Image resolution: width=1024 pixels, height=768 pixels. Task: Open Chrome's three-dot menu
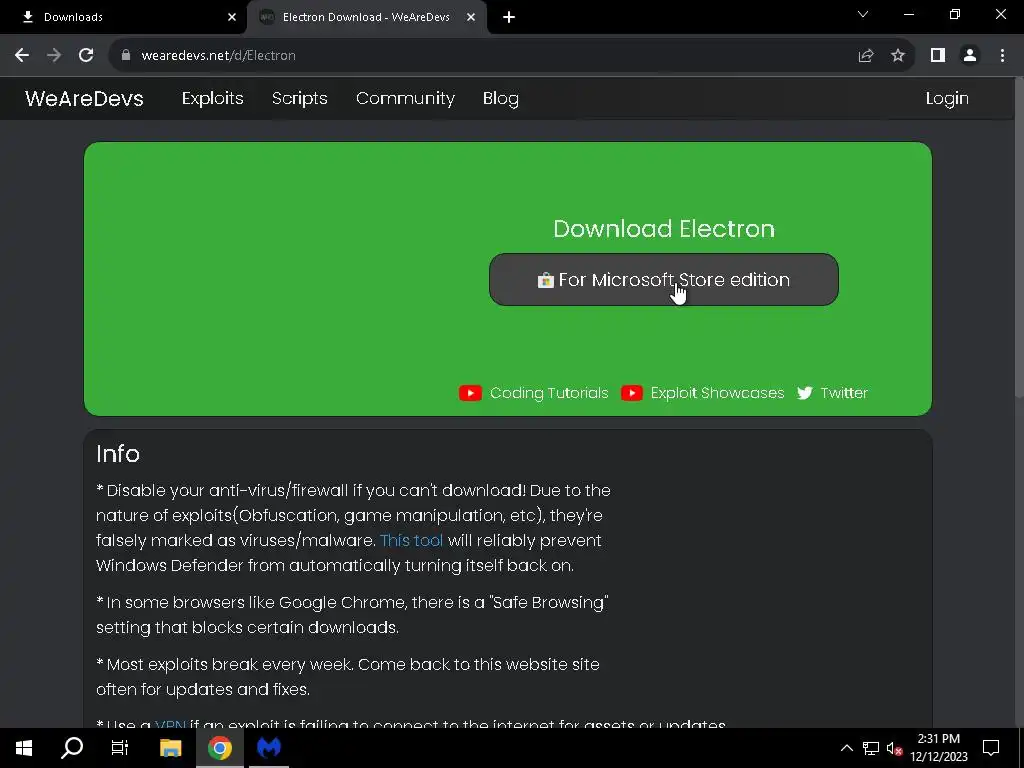tap(1002, 56)
